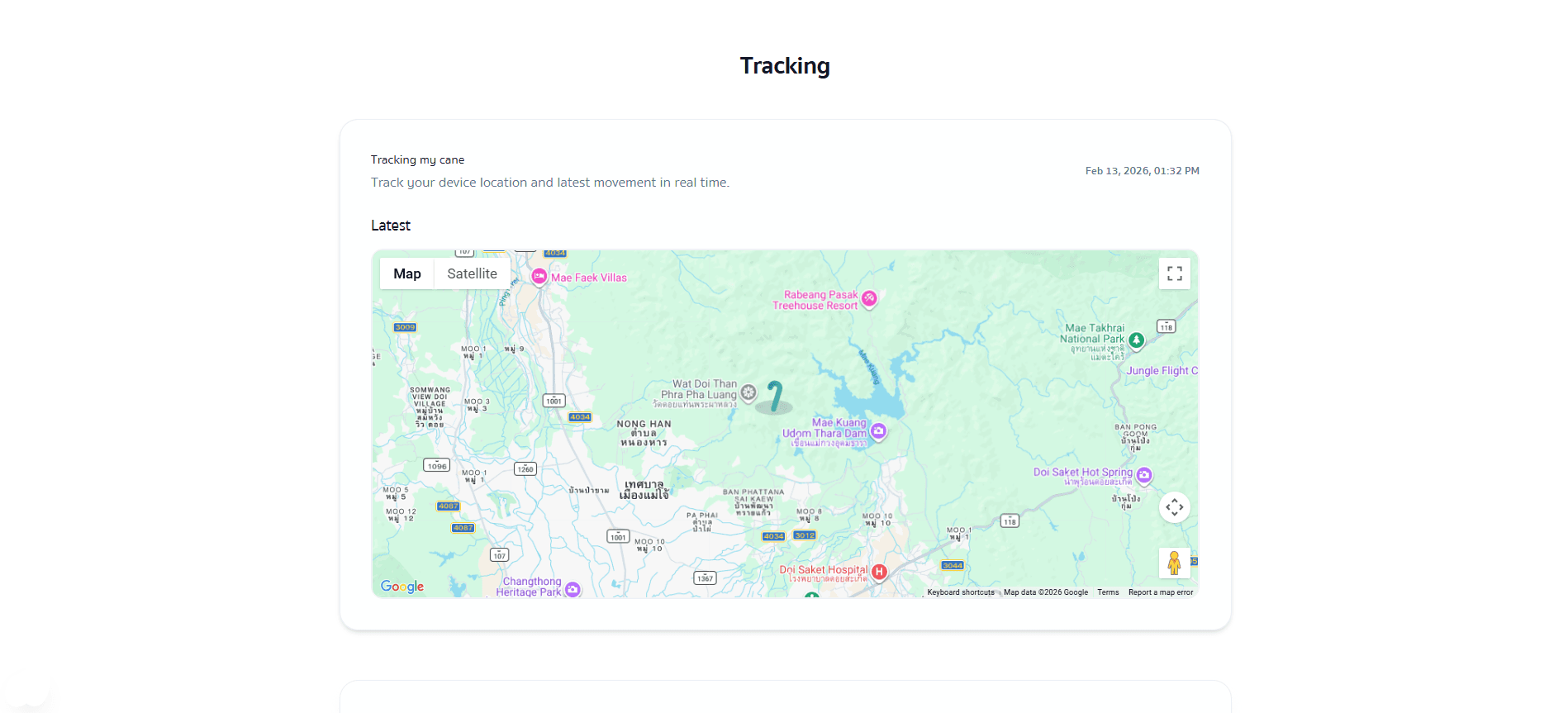This screenshot has width=1568, height=713.
Task: Select Mae Kuang Udom Thara Dam marker
Action: [x=879, y=431]
